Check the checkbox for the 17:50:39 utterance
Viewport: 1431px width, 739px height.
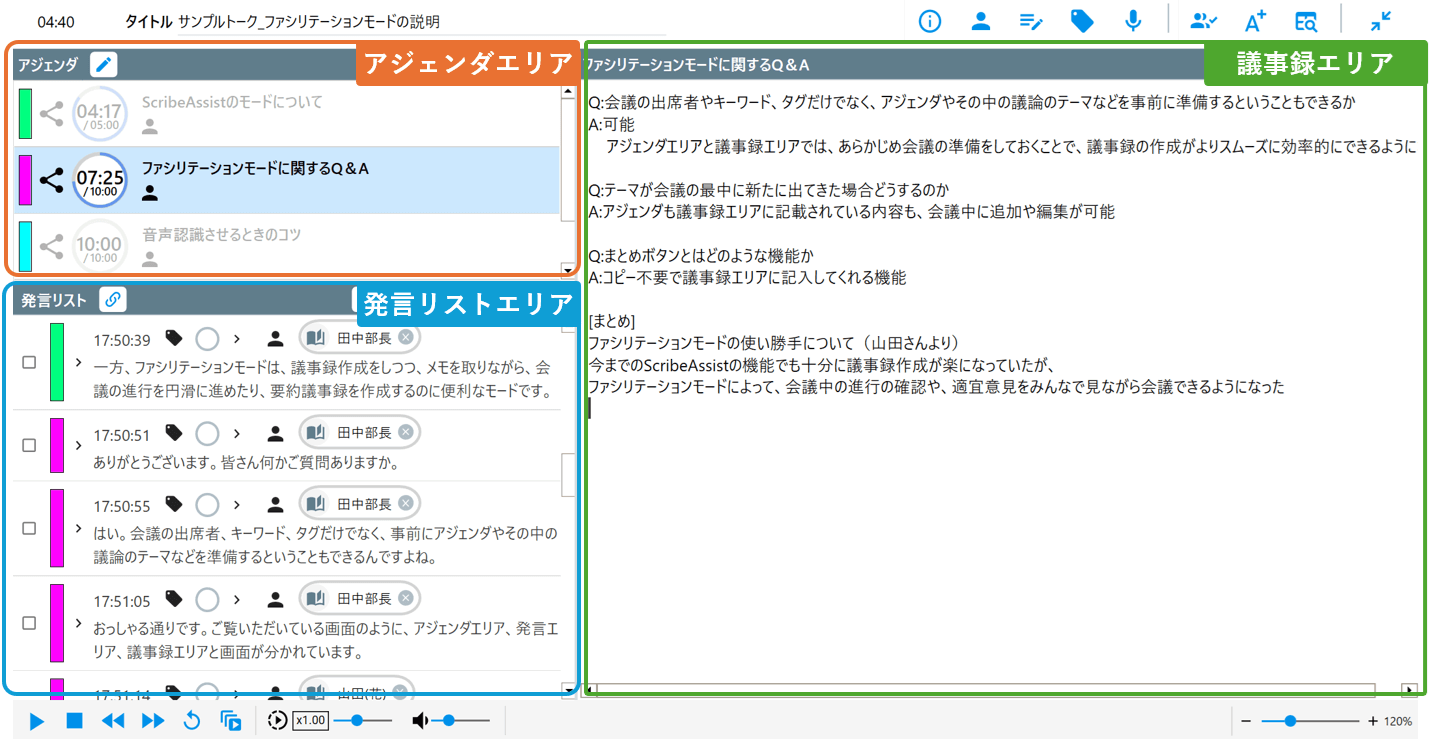coord(29,362)
